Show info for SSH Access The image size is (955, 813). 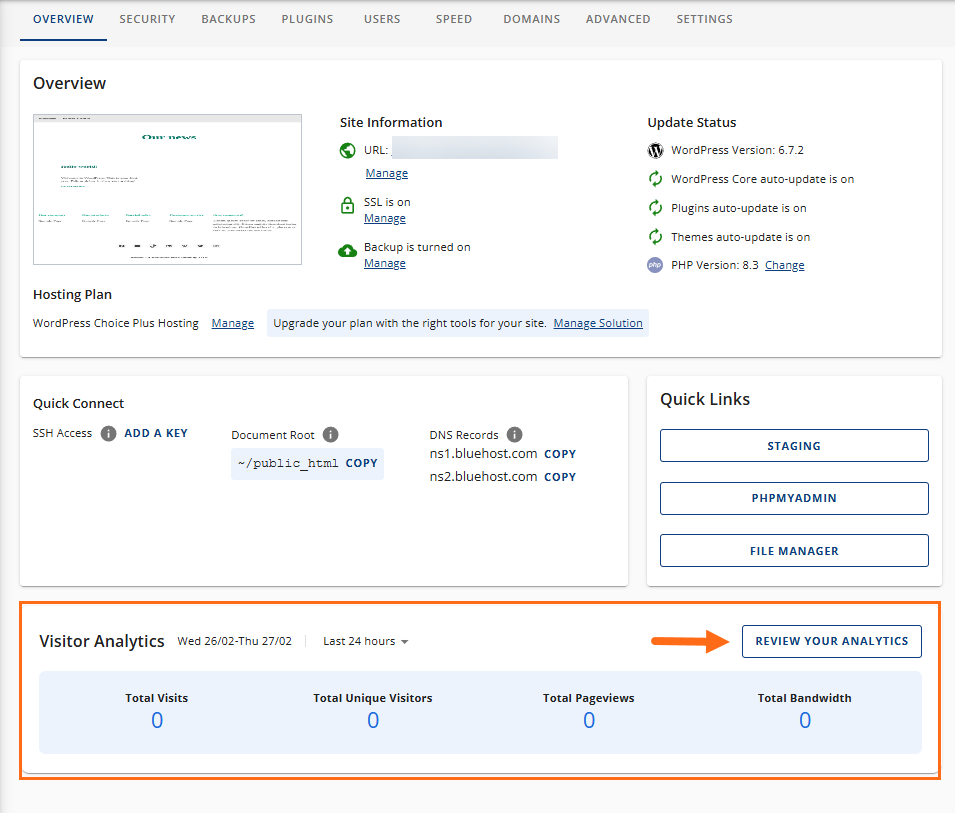point(108,434)
